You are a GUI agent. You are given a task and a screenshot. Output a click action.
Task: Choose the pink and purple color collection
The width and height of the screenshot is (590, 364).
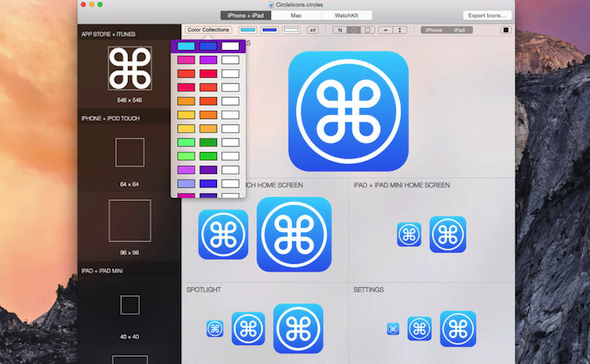(208, 60)
